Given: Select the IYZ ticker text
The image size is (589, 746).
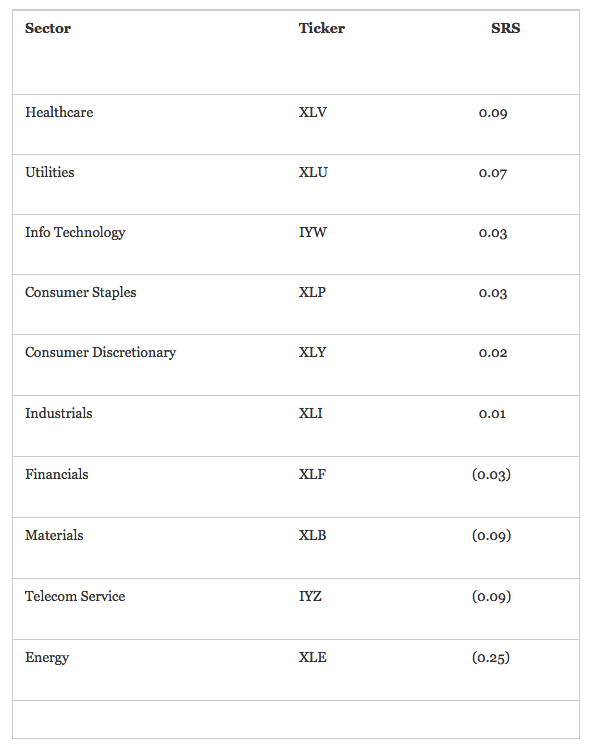Looking at the screenshot, I should pos(310,596).
